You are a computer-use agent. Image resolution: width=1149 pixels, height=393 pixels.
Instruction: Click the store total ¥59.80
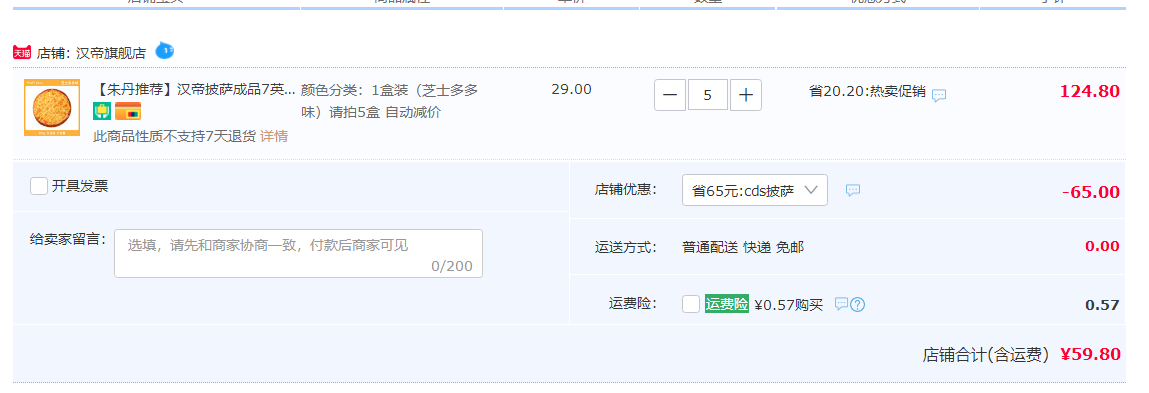tap(1090, 354)
